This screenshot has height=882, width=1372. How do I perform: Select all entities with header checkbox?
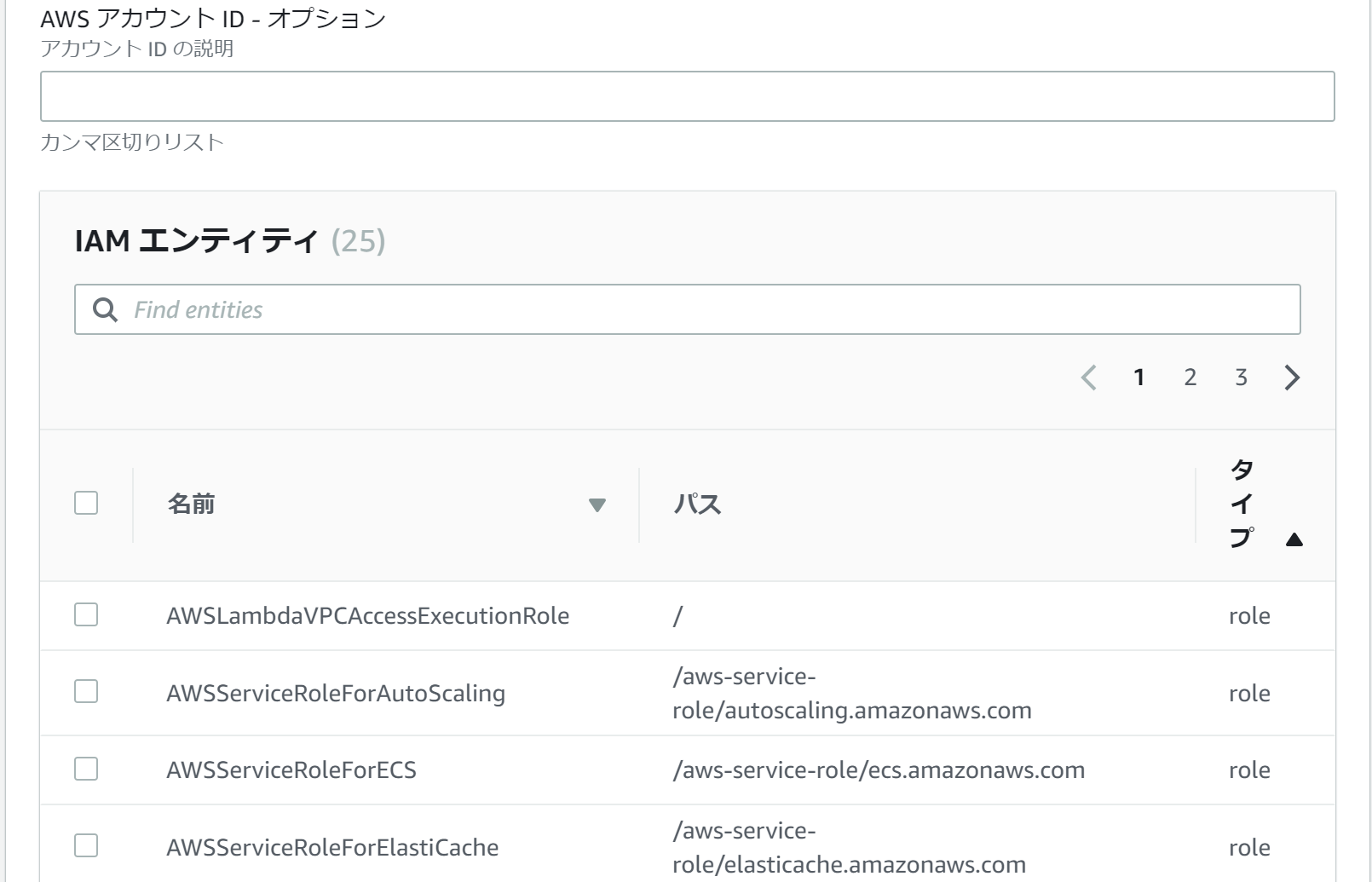(x=85, y=504)
